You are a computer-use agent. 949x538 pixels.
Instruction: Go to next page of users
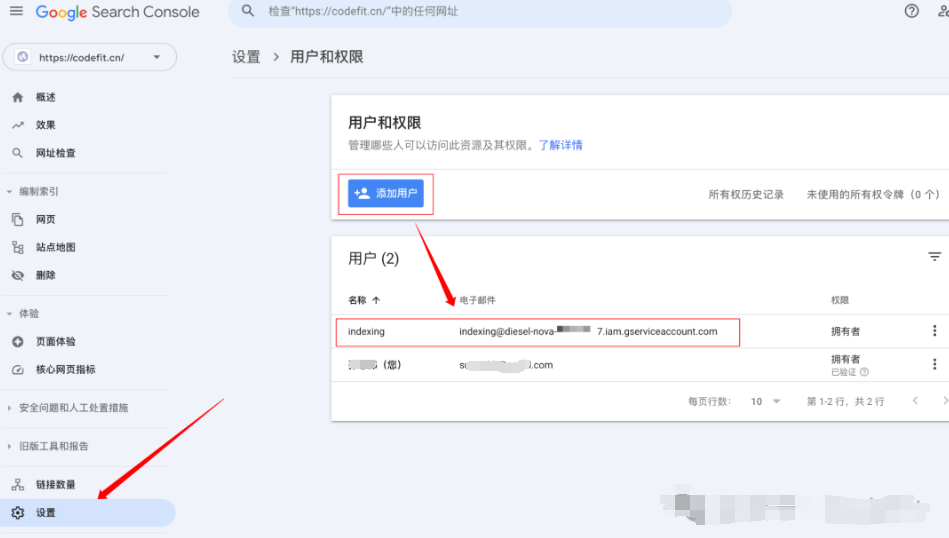944,401
